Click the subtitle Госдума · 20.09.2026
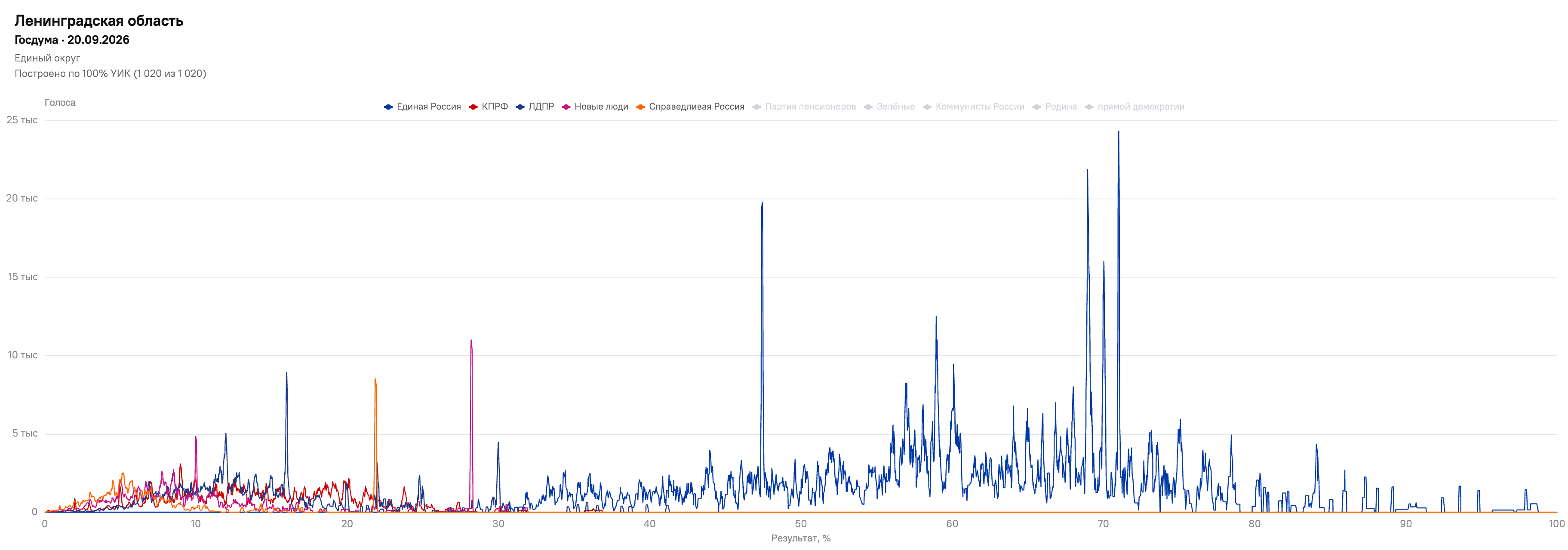Image resolution: width=1568 pixels, height=550 pixels. coord(72,40)
